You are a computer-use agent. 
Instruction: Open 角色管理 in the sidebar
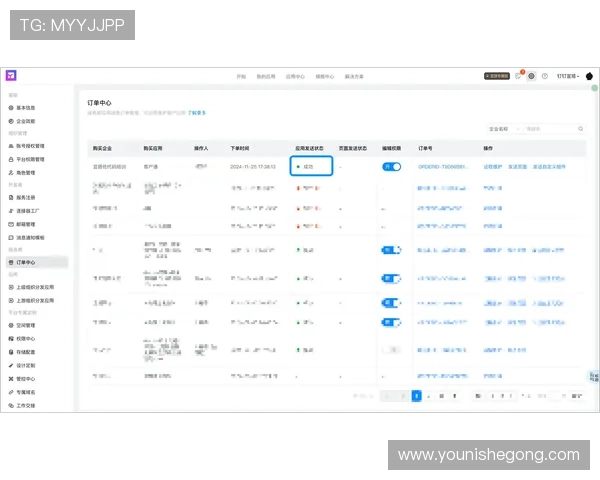pos(22,173)
